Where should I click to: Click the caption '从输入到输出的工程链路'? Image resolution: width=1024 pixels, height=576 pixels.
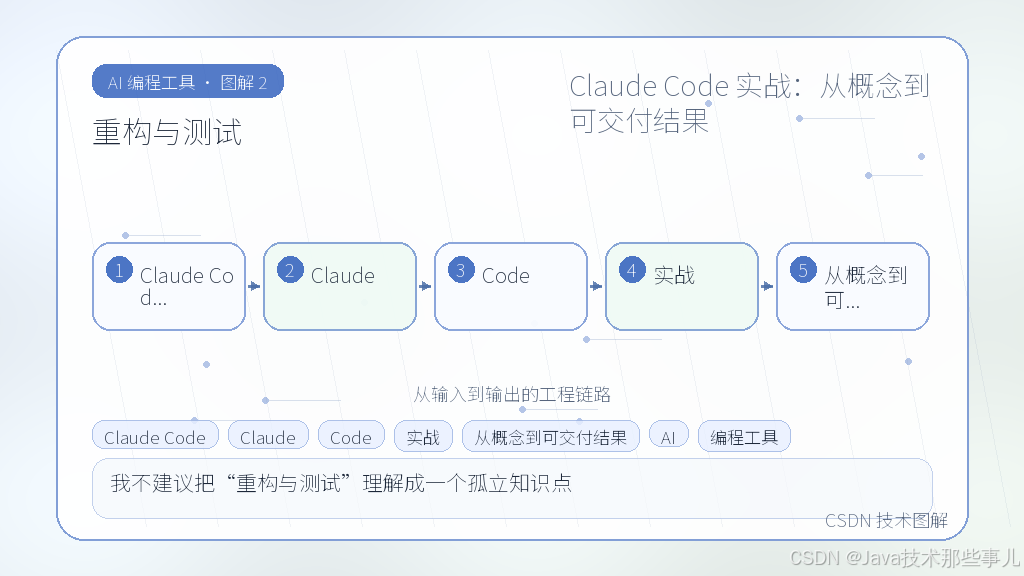click(512, 394)
